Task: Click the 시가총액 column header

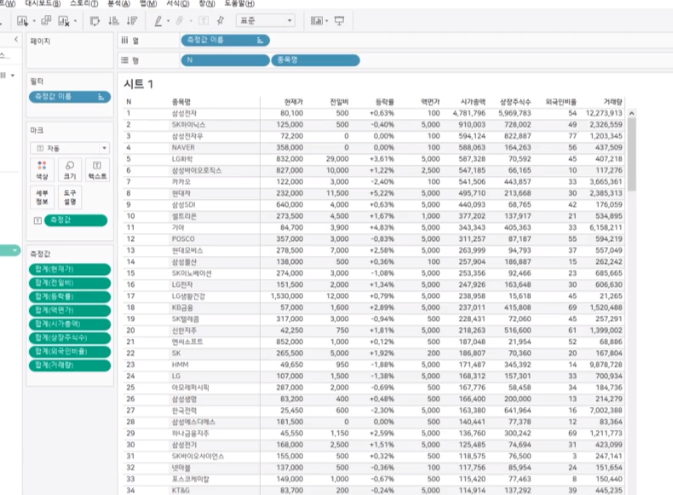Action: [x=473, y=102]
